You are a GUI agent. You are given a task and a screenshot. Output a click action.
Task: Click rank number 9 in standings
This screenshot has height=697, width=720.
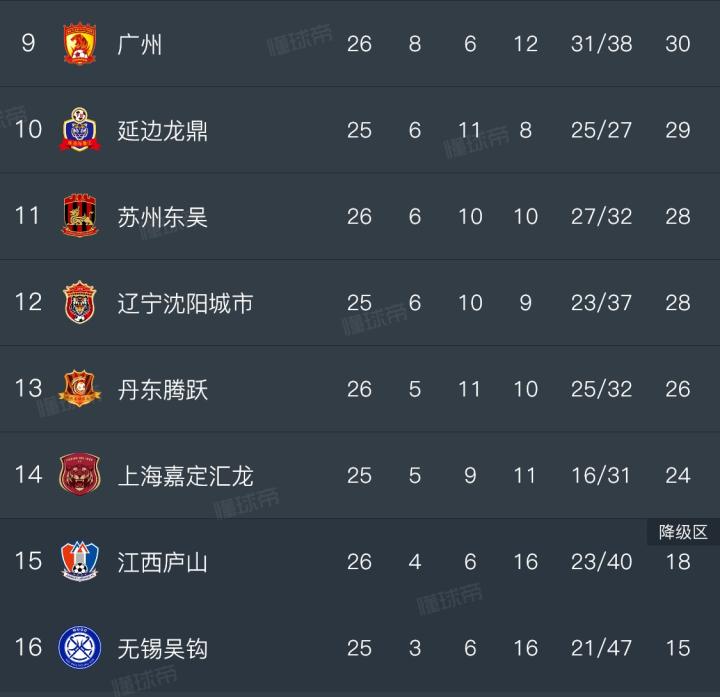point(28,44)
